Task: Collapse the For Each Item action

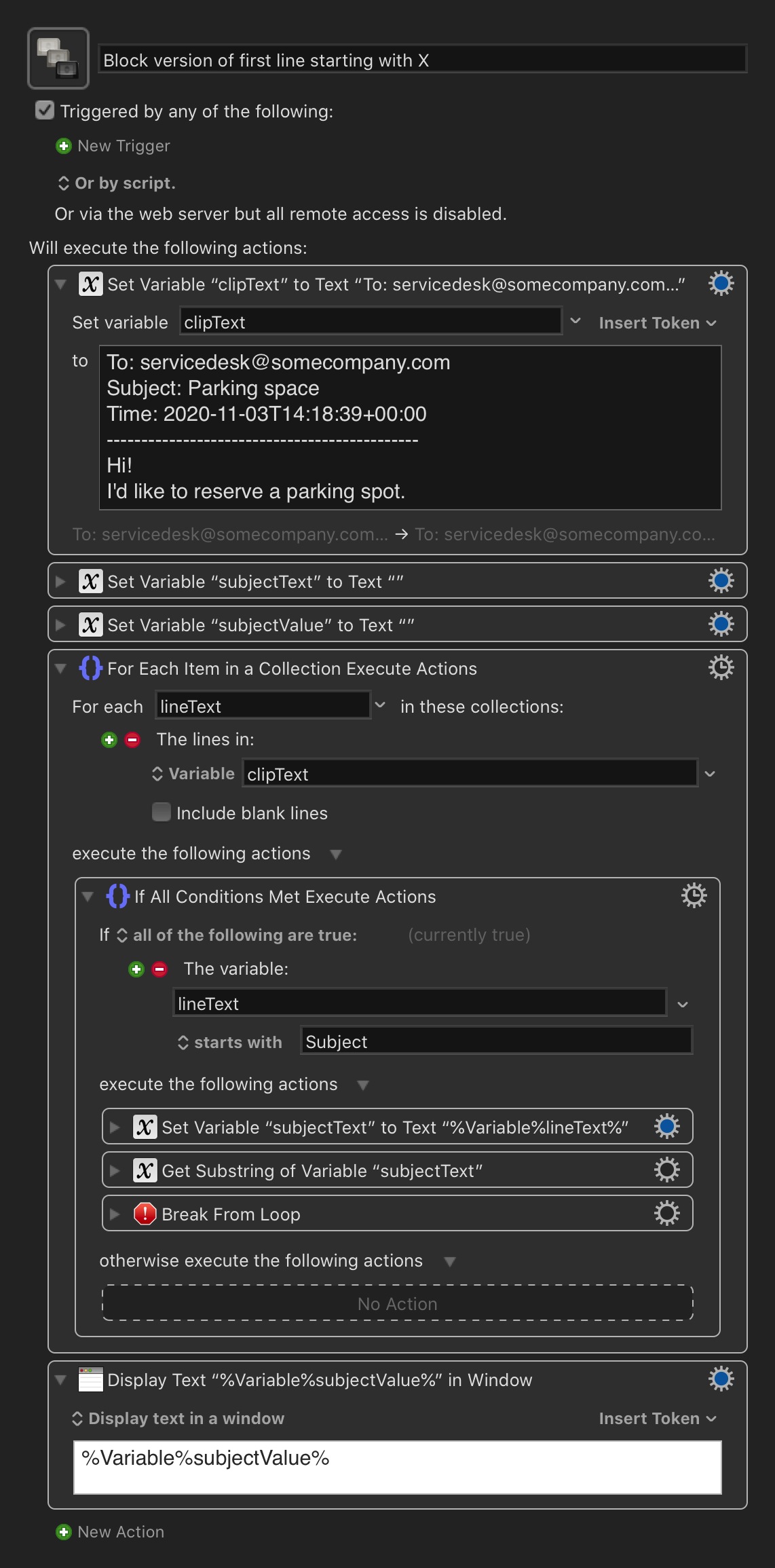Action: point(60,669)
